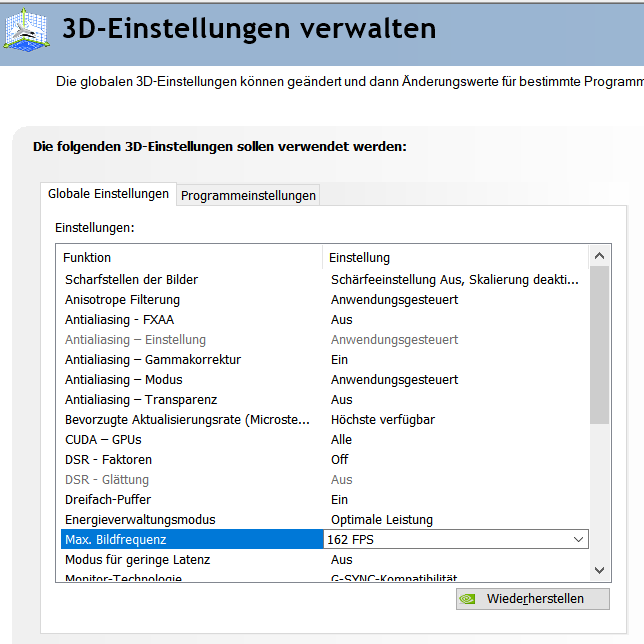Click the Aus value for Antialiasing Transparenz
This screenshot has width=644, height=644.
342,400
